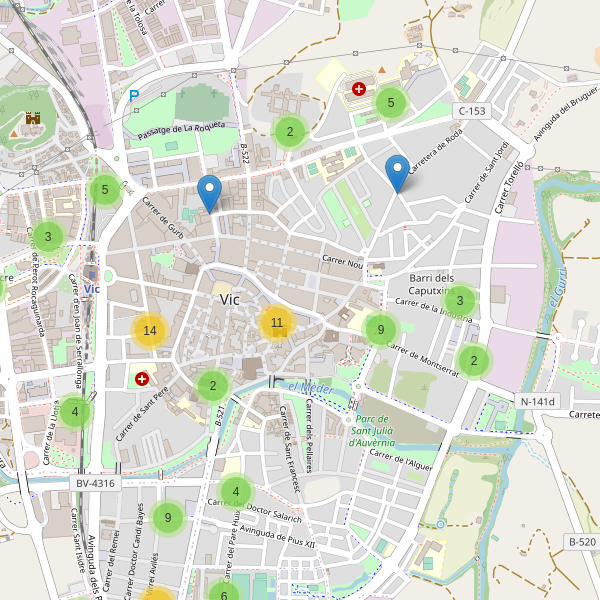Click the B-522 road label
The image size is (600, 600).
245,154
